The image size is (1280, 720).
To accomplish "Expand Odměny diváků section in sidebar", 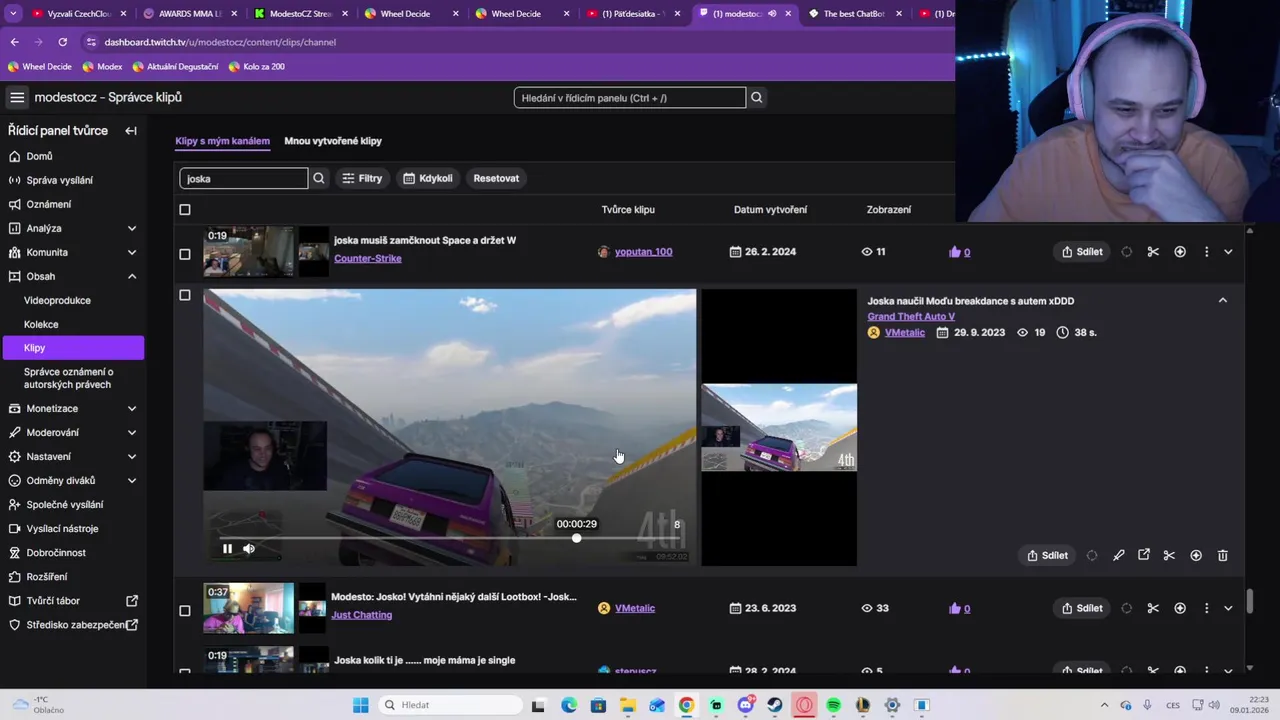I will [131, 480].
